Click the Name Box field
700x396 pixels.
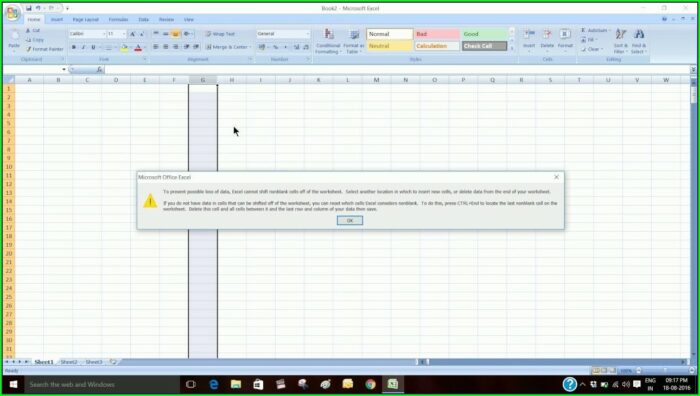[35, 70]
